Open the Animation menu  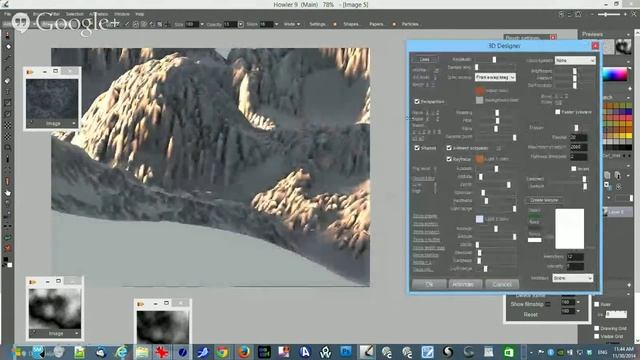[98, 14]
